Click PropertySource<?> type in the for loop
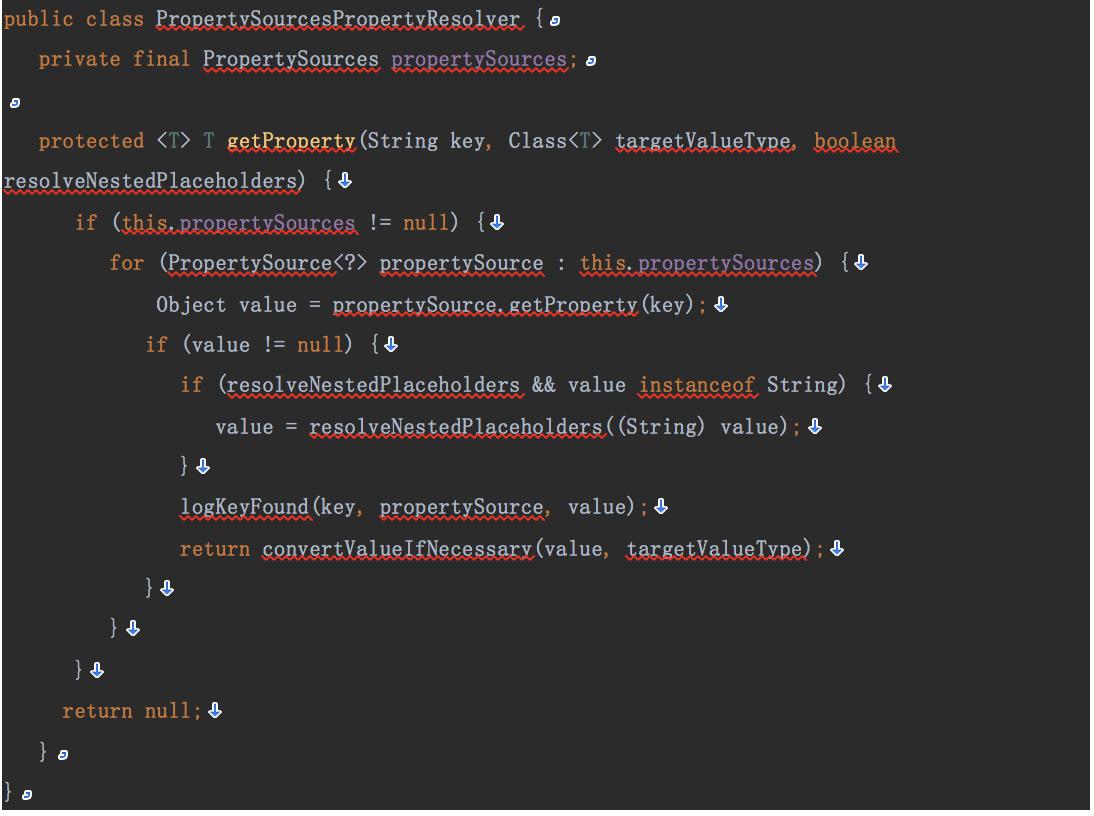Image resolution: width=1094 pixels, height=816 pixels. [267, 263]
